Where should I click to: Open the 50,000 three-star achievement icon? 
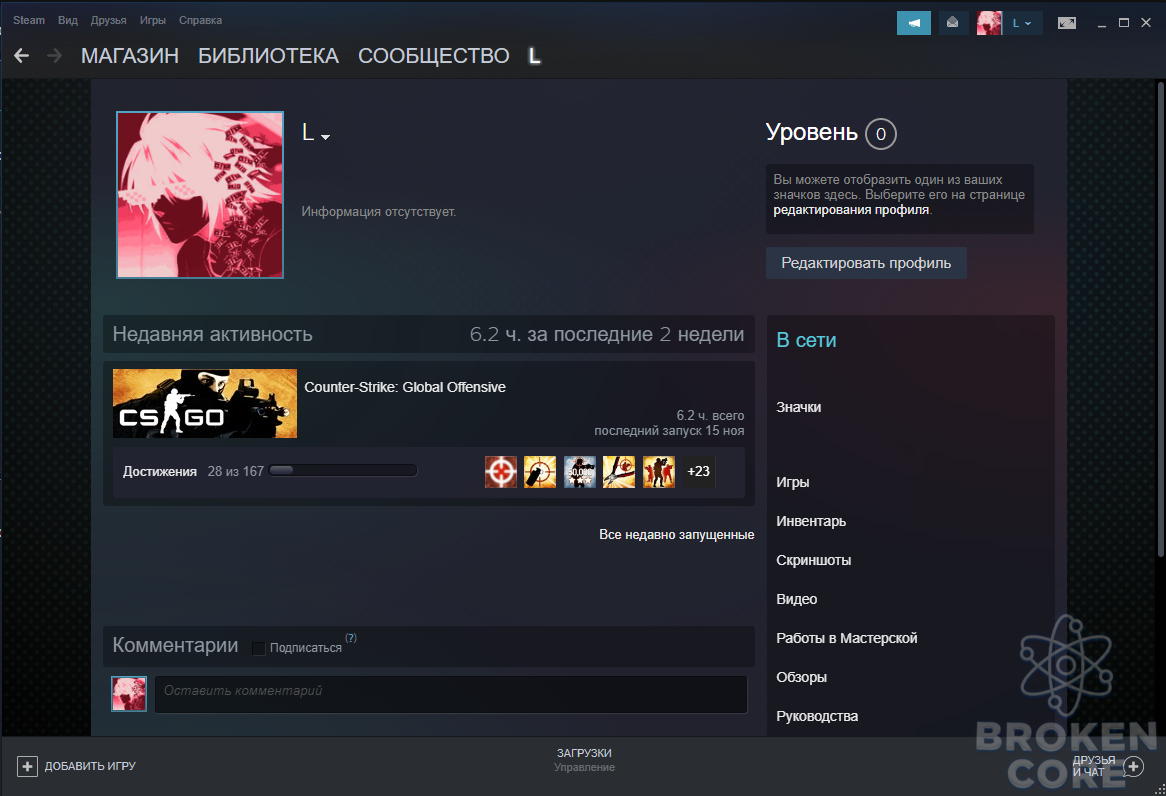click(579, 472)
